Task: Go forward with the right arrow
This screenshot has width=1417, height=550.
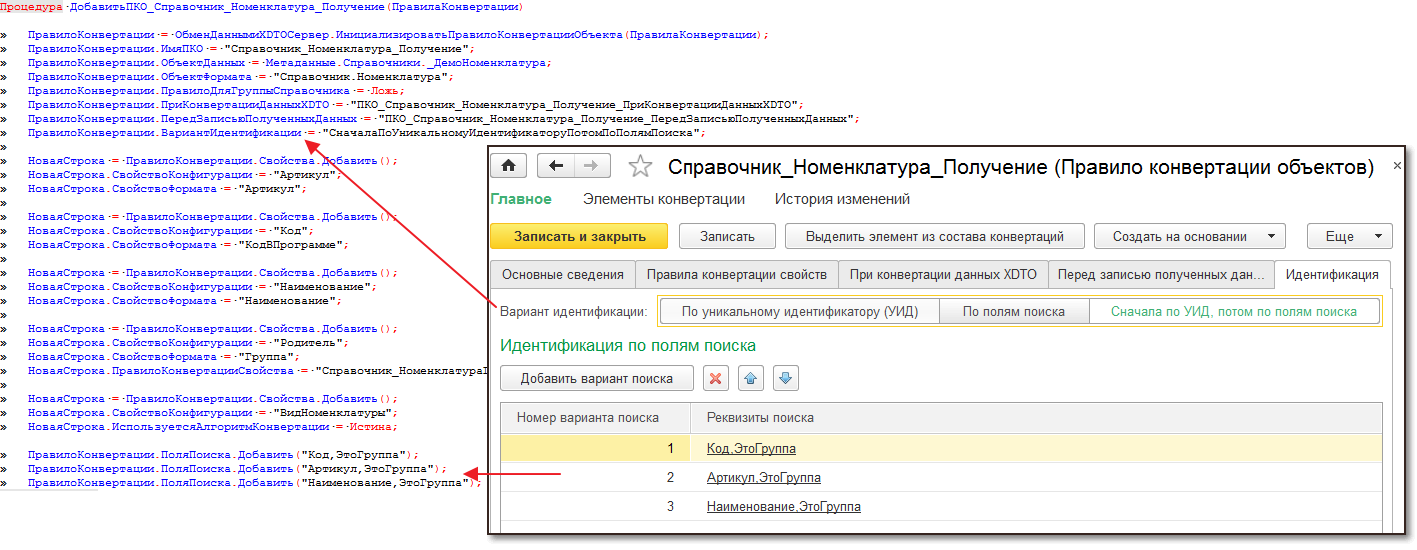Action: (x=591, y=166)
